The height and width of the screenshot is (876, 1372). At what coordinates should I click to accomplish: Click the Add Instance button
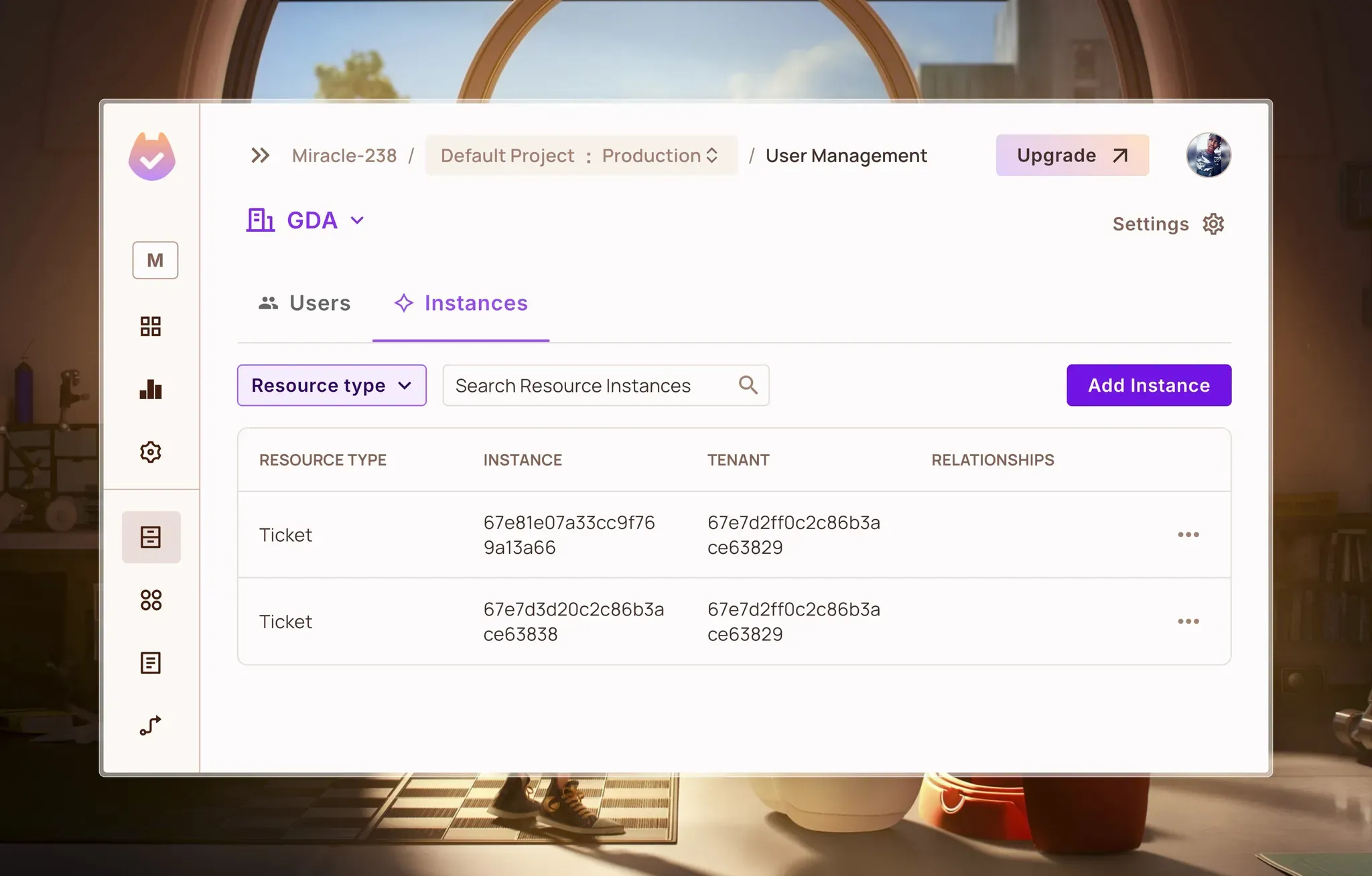1148,385
